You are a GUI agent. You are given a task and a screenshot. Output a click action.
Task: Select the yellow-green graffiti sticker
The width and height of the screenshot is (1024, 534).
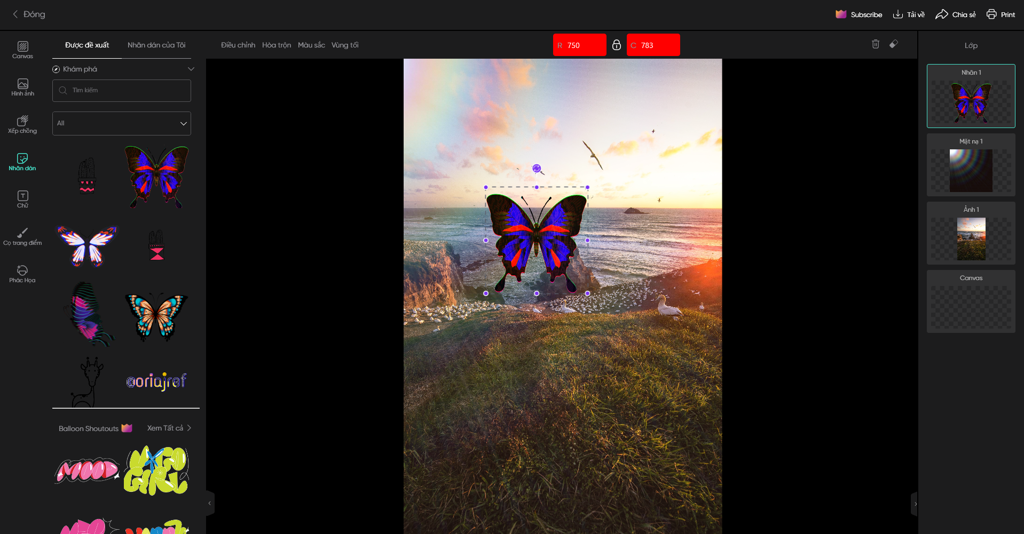click(x=156, y=470)
